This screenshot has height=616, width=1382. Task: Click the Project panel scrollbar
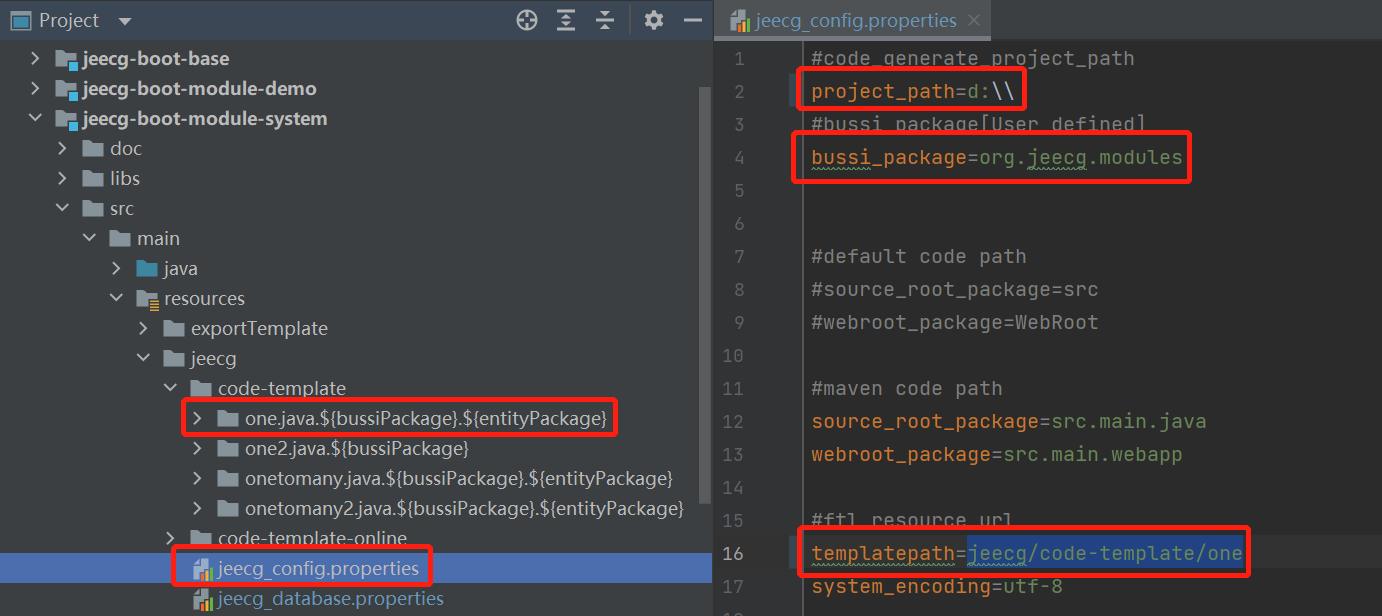coord(705,295)
